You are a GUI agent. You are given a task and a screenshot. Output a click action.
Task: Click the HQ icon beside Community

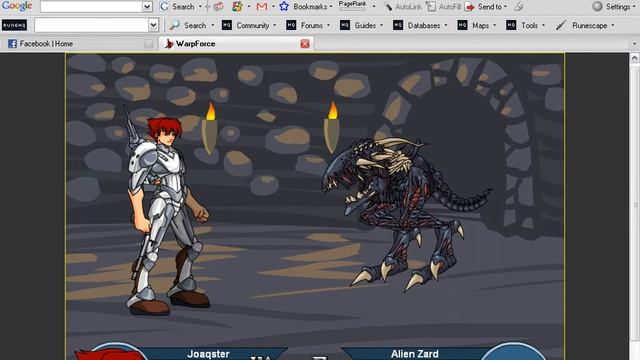(227, 25)
